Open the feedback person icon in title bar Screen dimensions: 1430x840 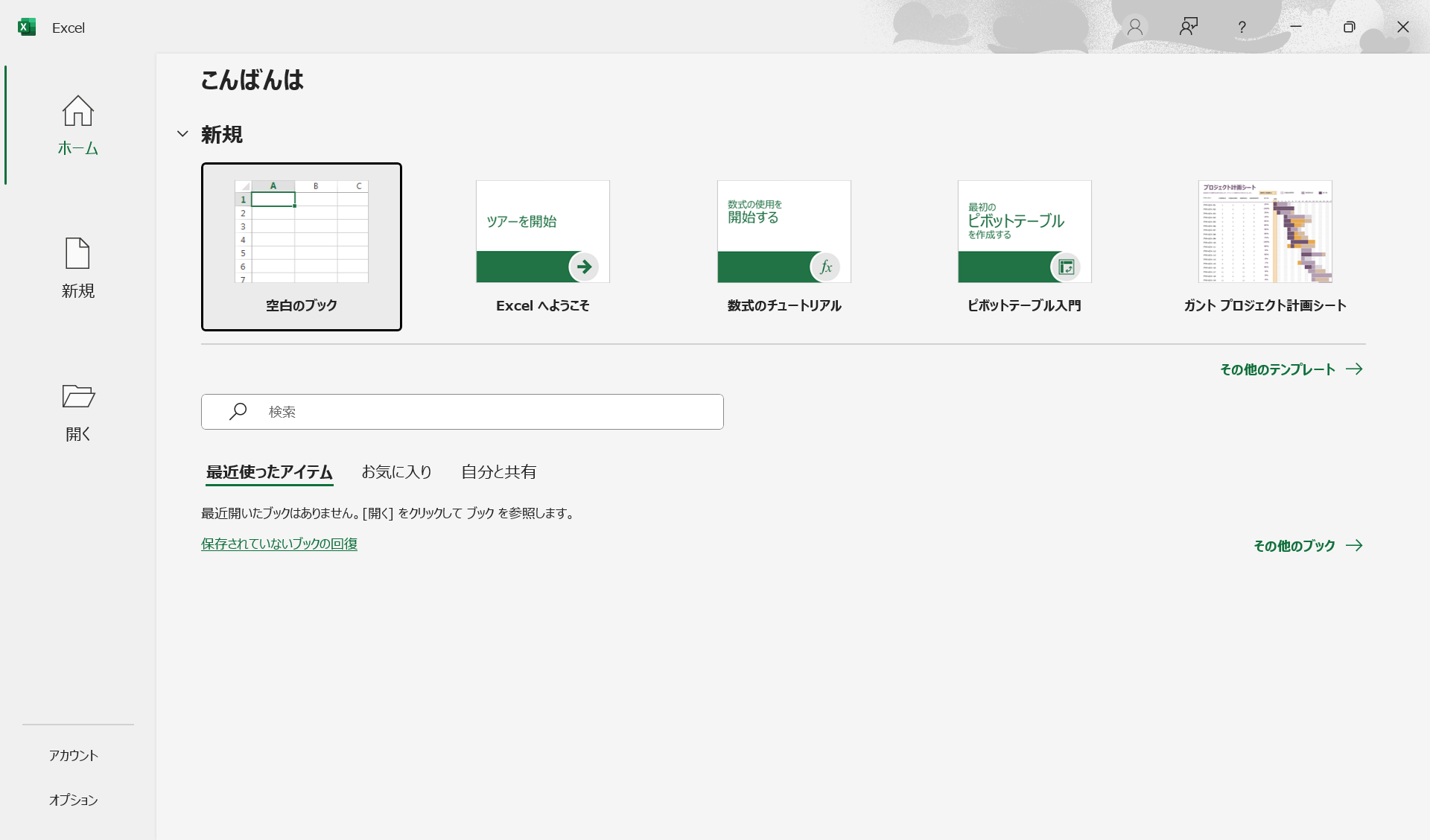[x=1188, y=28]
